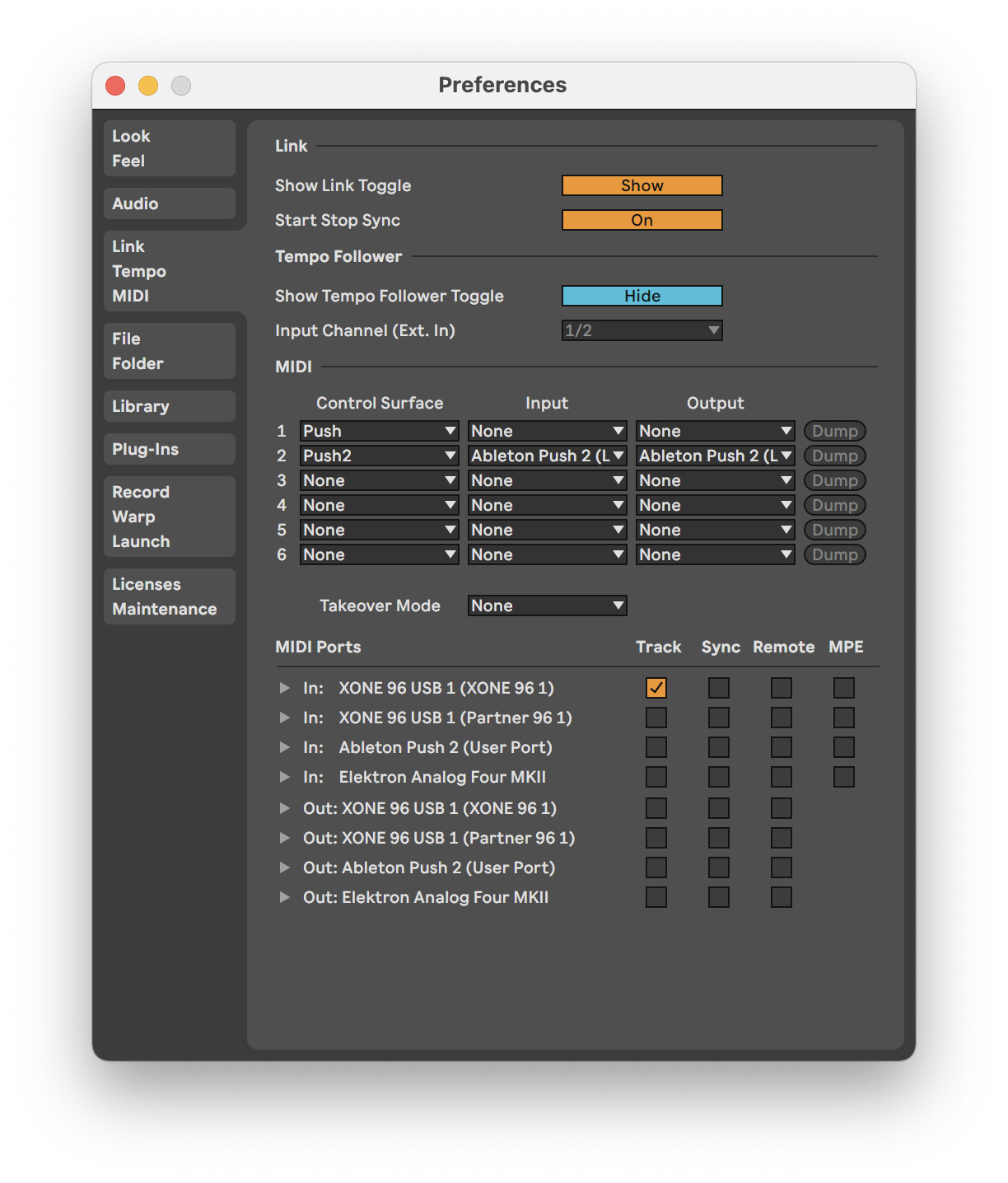The height and width of the screenshot is (1183, 1008).
Task: Open the Look Feel preferences tab
Action: [x=170, y=148]
